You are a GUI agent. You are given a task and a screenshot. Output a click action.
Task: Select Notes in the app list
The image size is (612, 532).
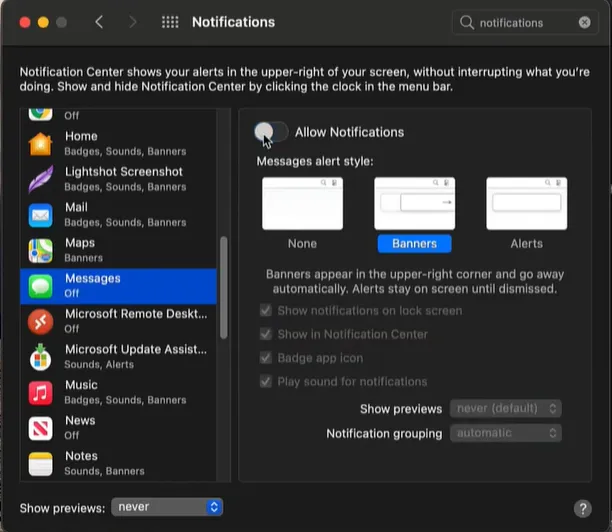click(x=118, y=464)
